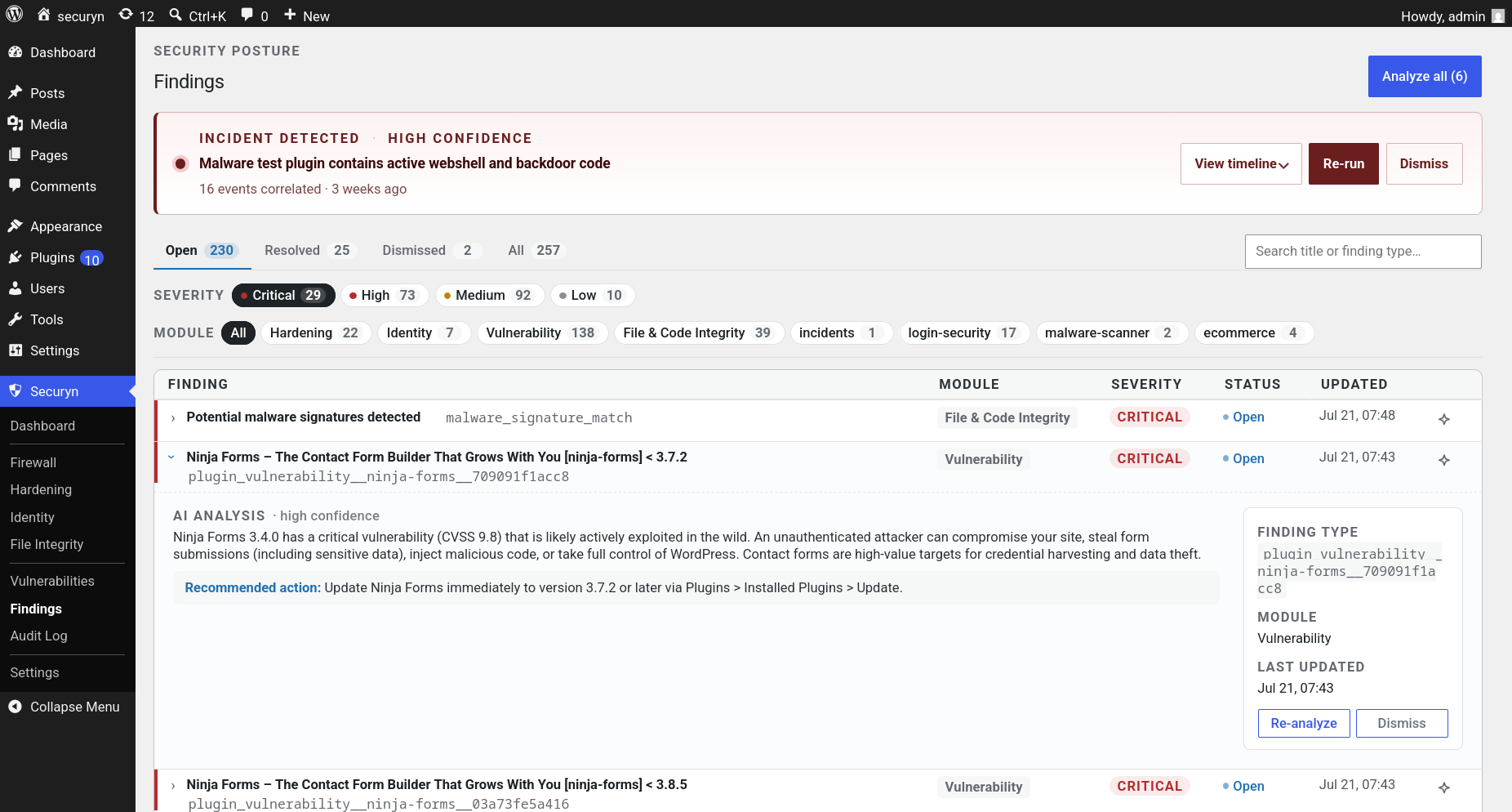Click the incident Re-run button
Image resolution: width=1512 pixels, height=812 pixels.
1343,163
